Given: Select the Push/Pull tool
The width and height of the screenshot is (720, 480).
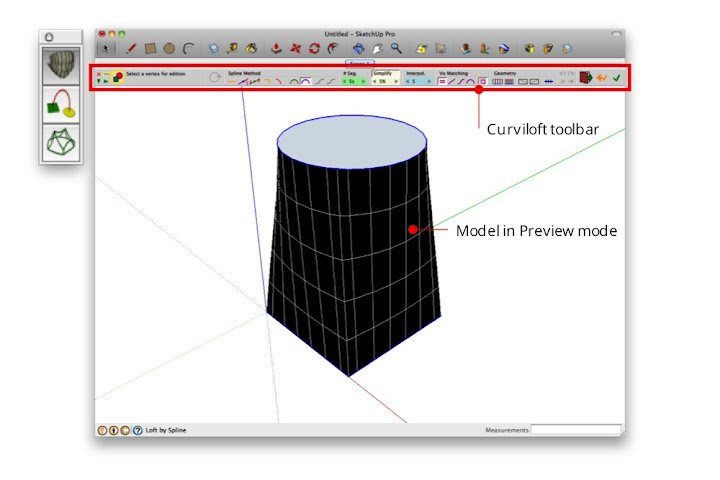Looking at the screenshot, I should point(276,47).
